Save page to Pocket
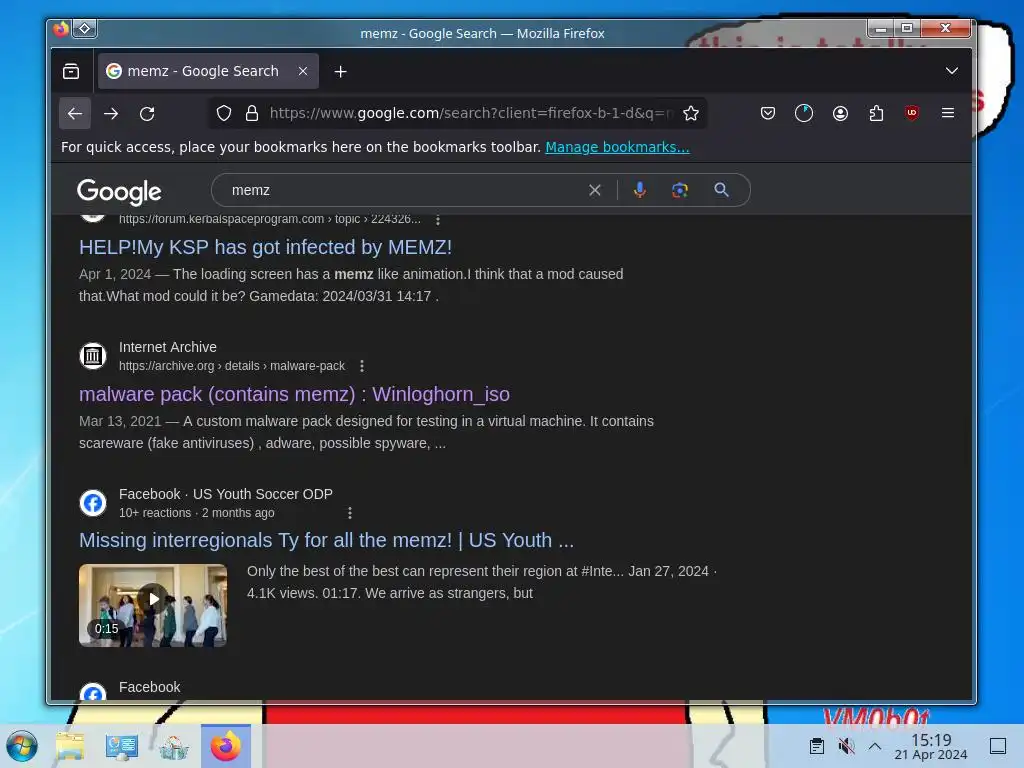Viewport: 1024px width, 768px height. [x=768, y=114]
